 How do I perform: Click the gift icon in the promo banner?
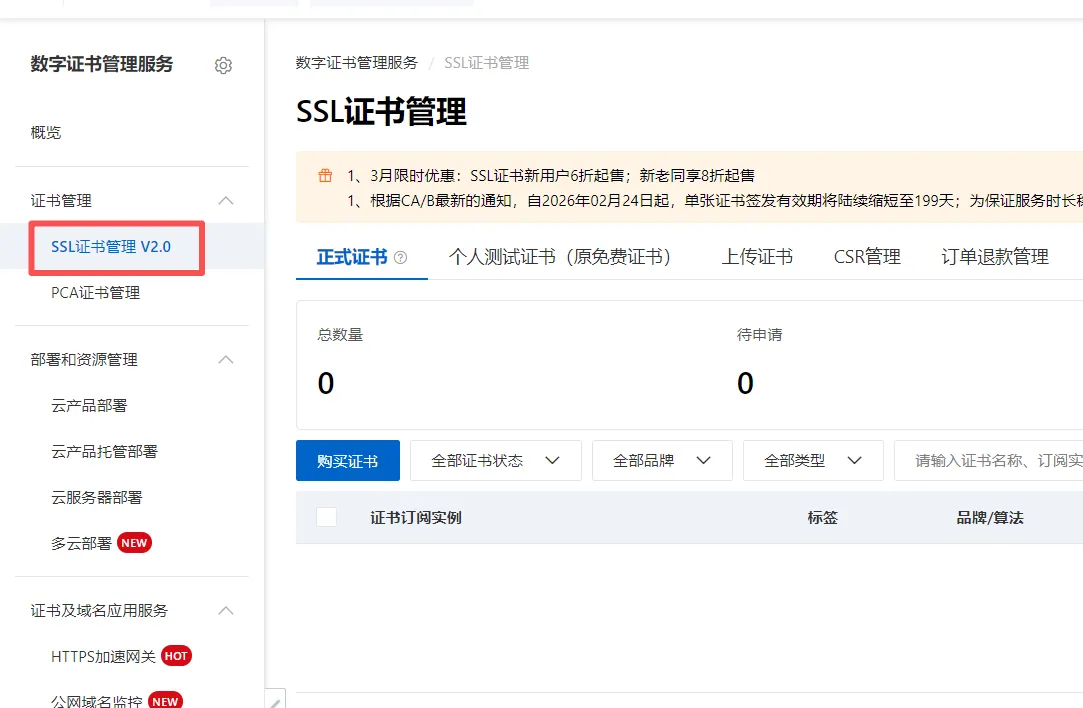click(x=325, y=175)
